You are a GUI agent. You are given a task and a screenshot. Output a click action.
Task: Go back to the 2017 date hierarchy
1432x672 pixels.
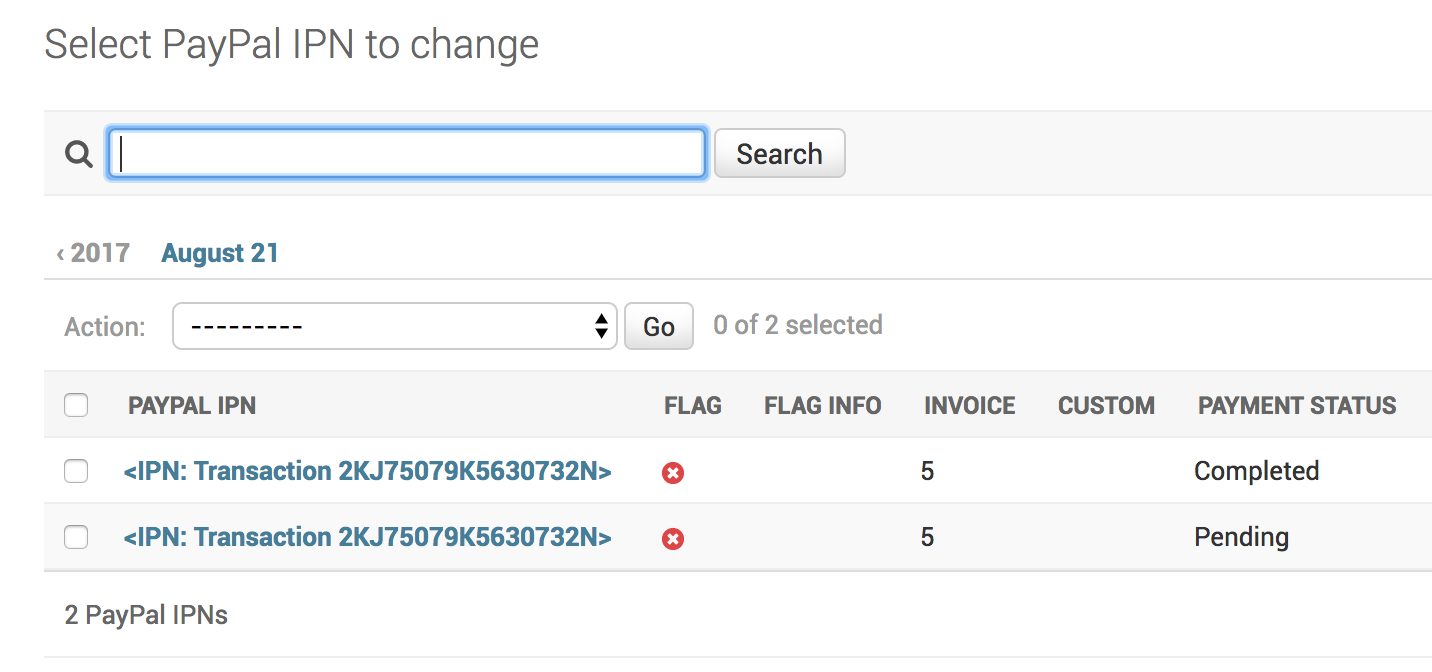[93, 253]
